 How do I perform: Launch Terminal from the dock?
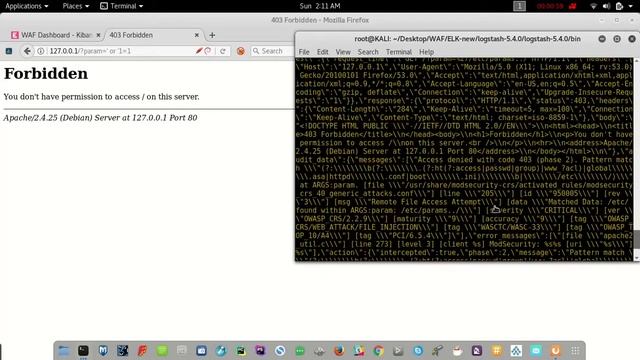(x=83, y=351)
